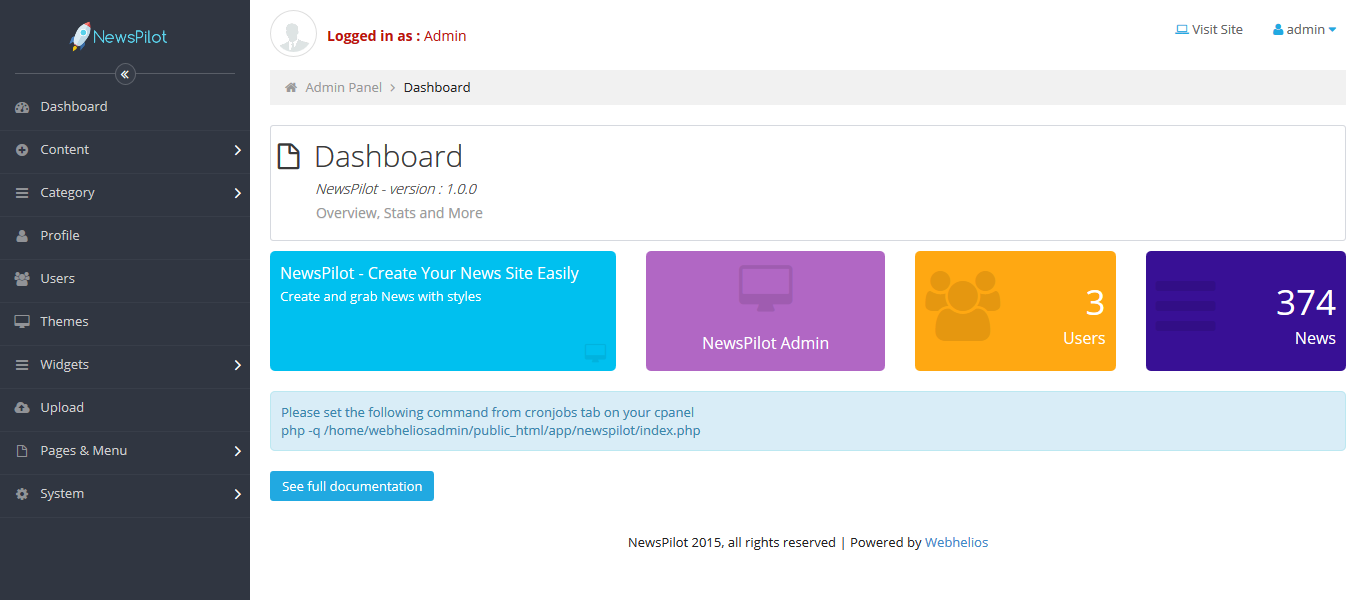Screen dimensions: 1366x600
Task: Open the dark purple News card
Action: tap(1246, 311)
